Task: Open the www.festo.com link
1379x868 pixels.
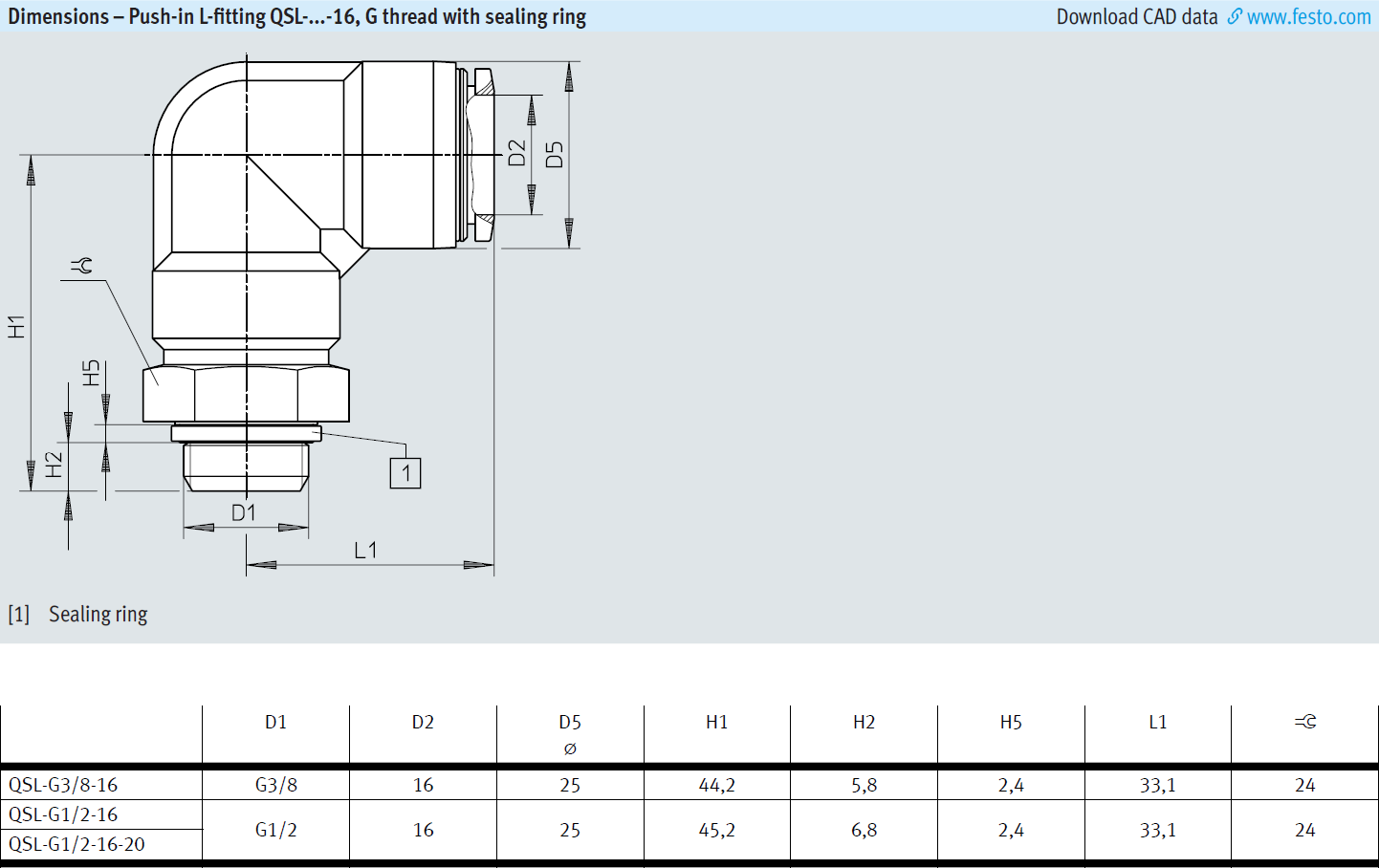Action: (x=1308, y=17)
